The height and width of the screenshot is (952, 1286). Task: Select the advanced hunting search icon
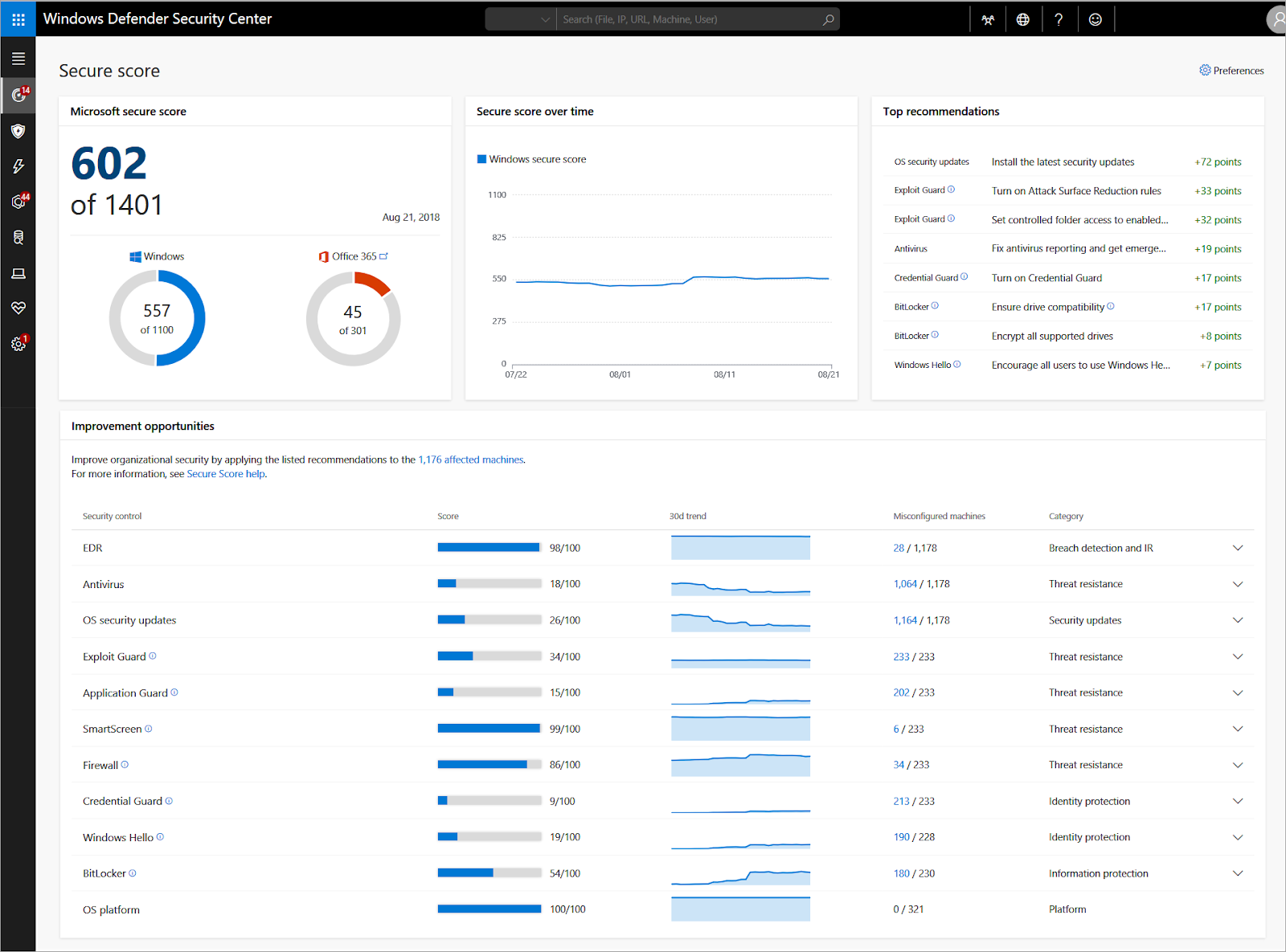18,236
